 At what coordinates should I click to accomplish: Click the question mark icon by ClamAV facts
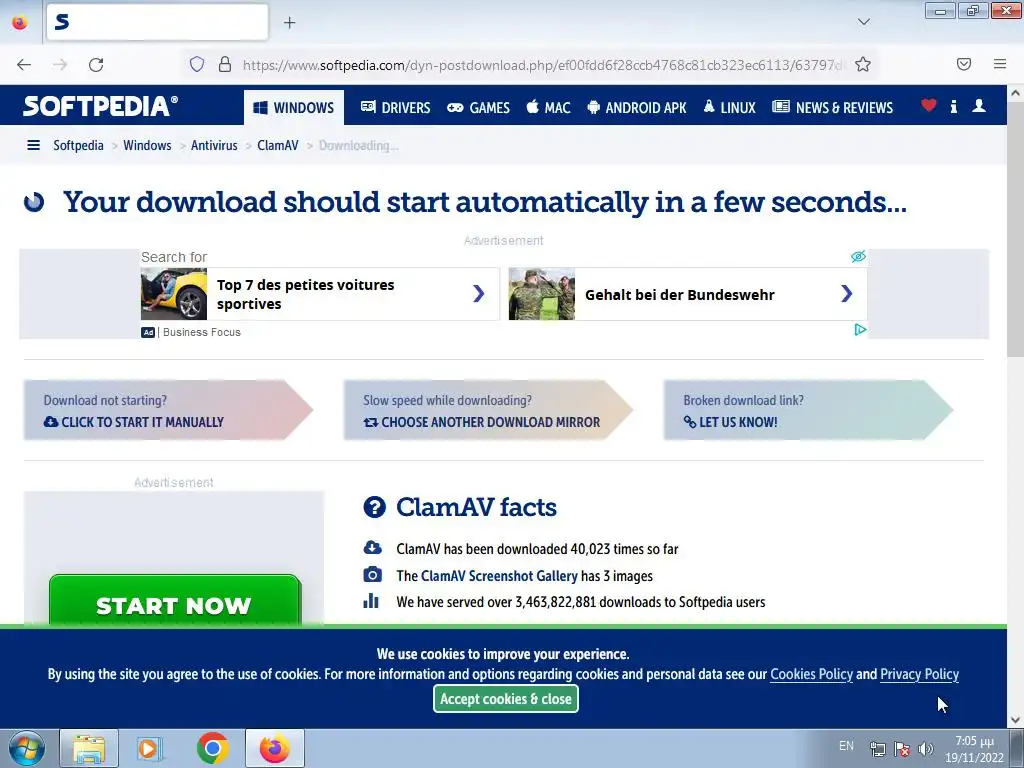375,507
